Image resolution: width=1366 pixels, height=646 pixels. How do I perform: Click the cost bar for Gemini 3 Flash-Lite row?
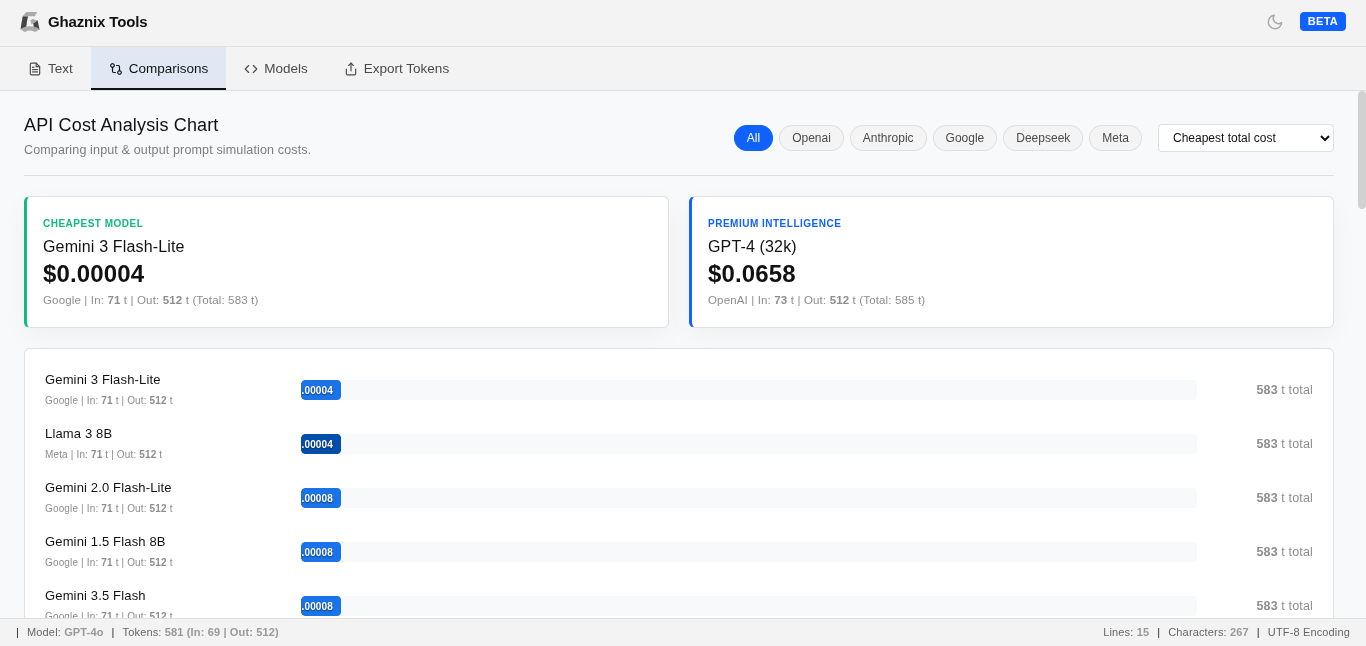[321, 390]
